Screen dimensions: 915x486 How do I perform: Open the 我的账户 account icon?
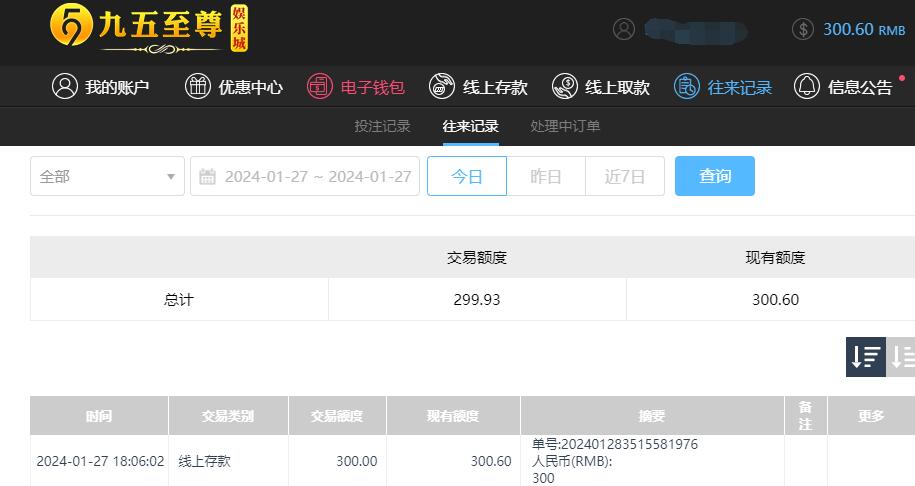point(65,86)
